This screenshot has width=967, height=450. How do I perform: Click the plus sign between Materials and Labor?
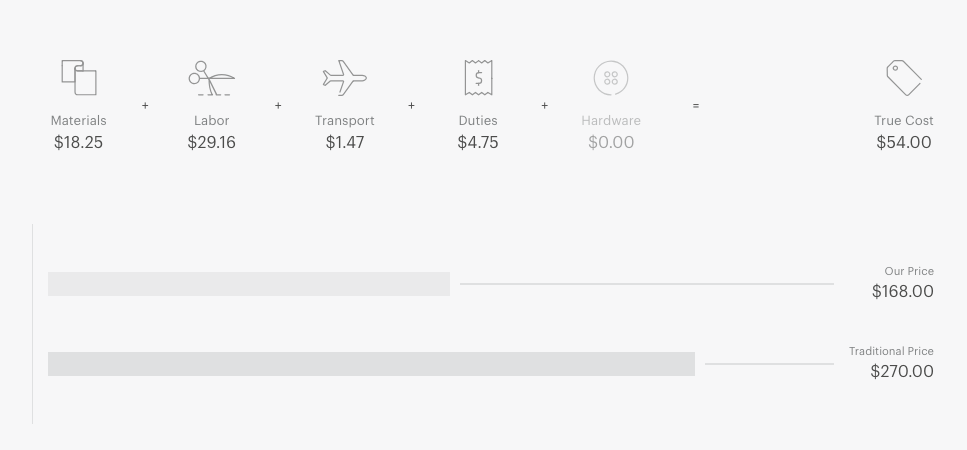pyautogui.click(x=145, y=106)
